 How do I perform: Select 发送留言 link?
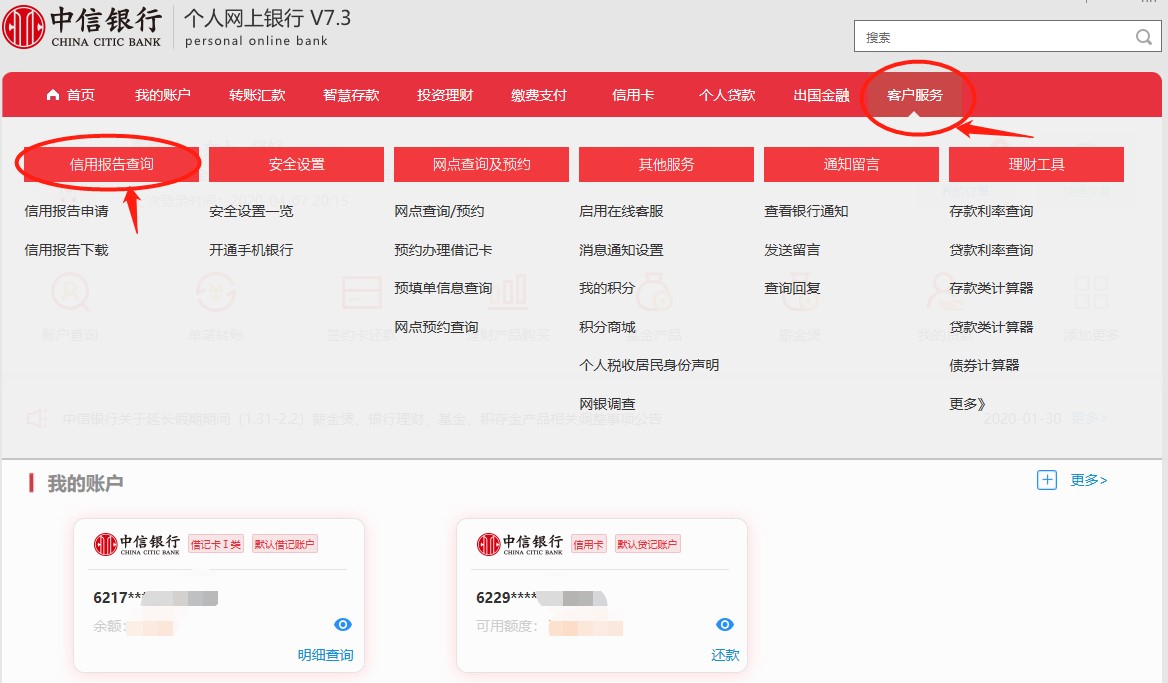792,250
